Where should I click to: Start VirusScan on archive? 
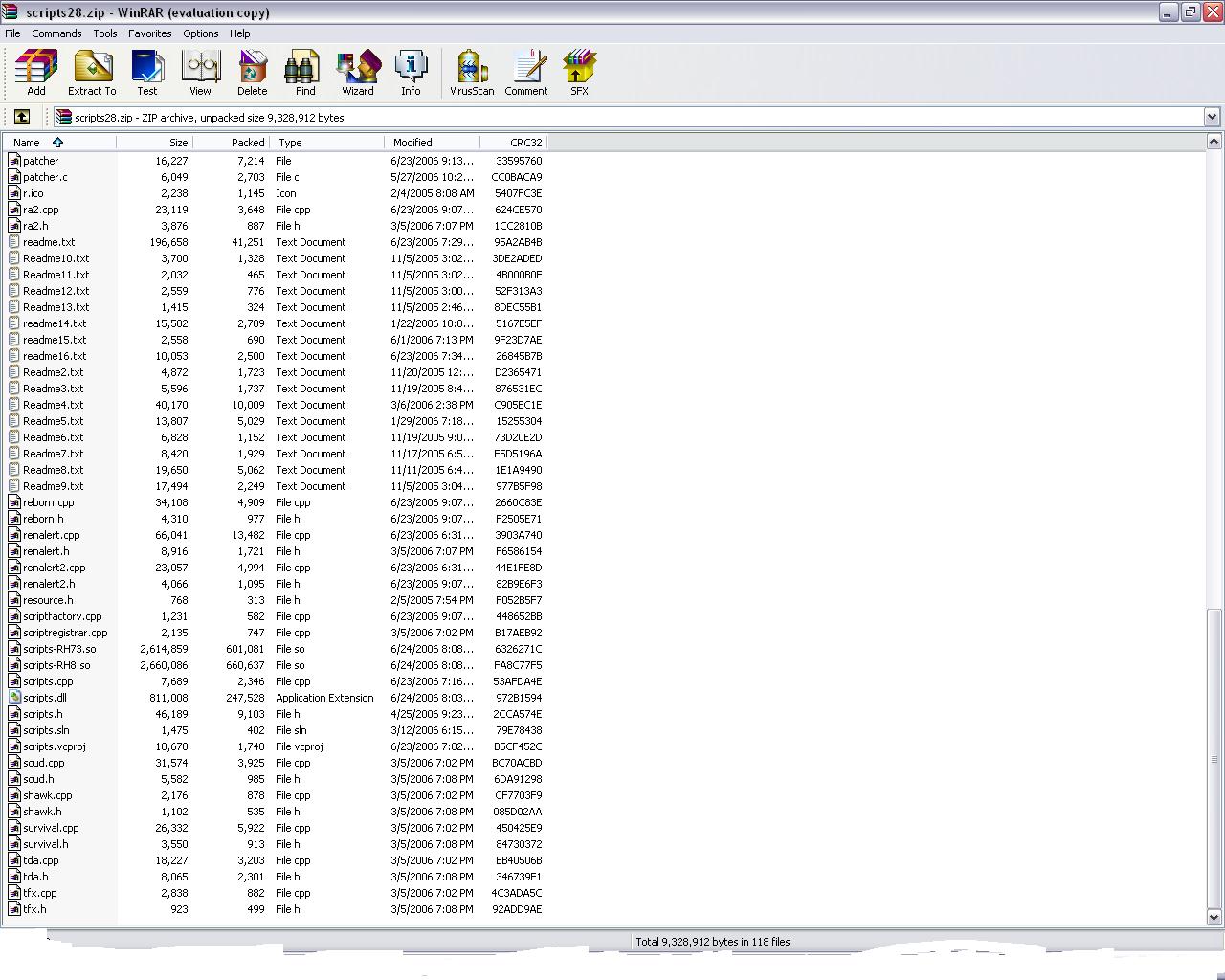click(472, 73)
